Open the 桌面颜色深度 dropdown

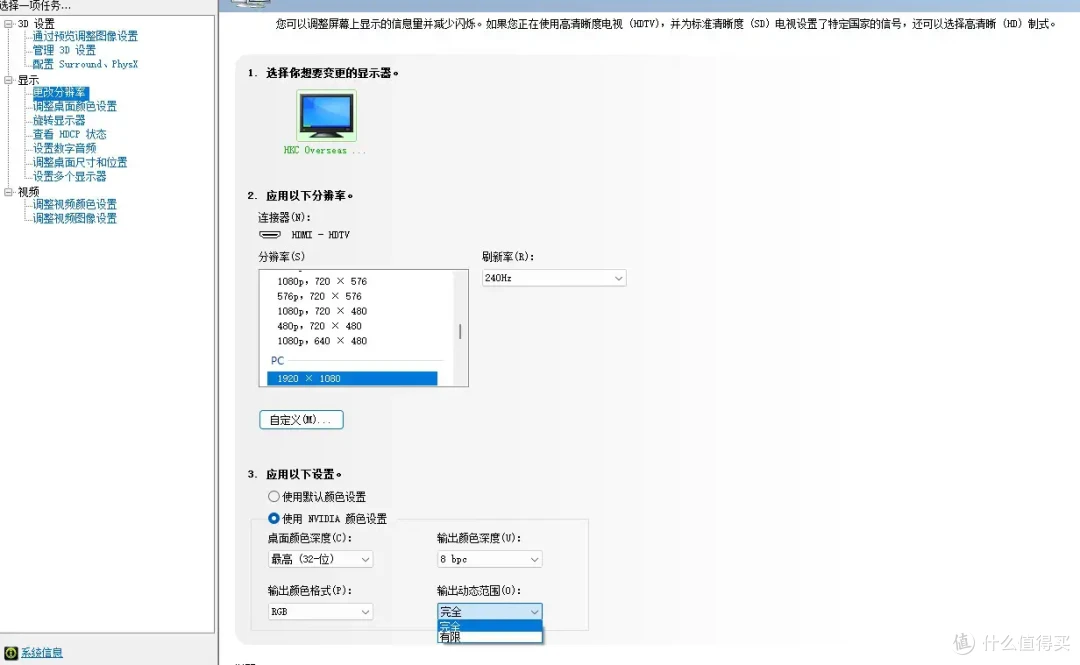coord(320,559)
